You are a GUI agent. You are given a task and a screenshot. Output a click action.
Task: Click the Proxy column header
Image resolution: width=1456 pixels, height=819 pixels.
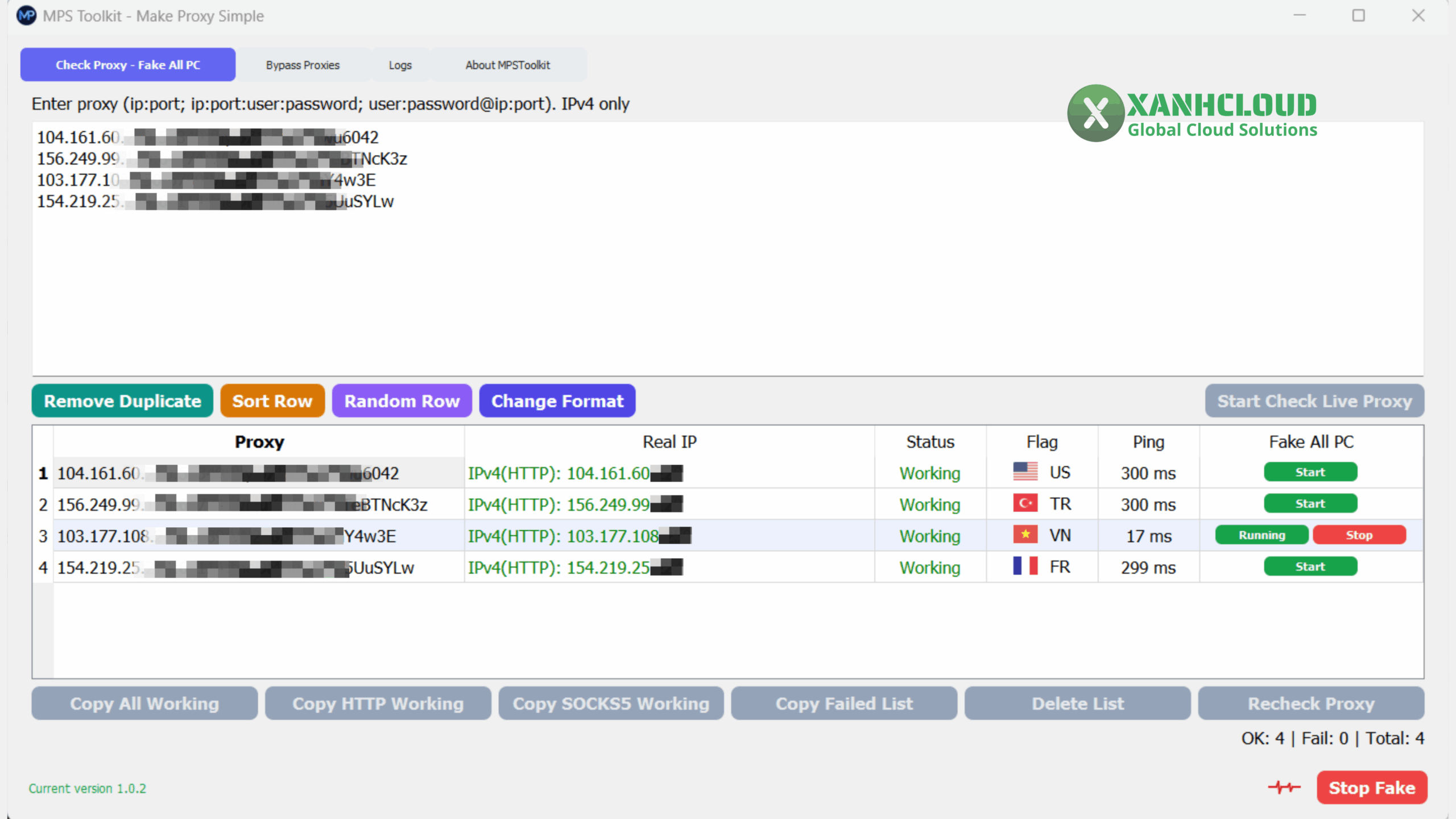point(259,442)
